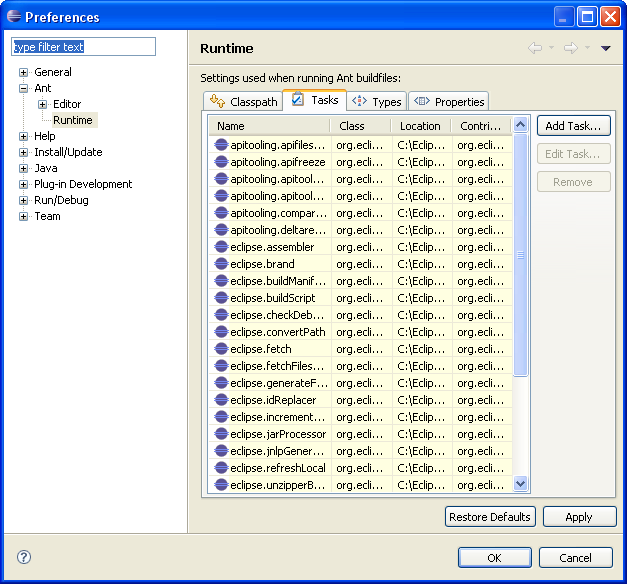
Task: Click the eclipse.idReplacer task icon
Action: pos(221,400)
